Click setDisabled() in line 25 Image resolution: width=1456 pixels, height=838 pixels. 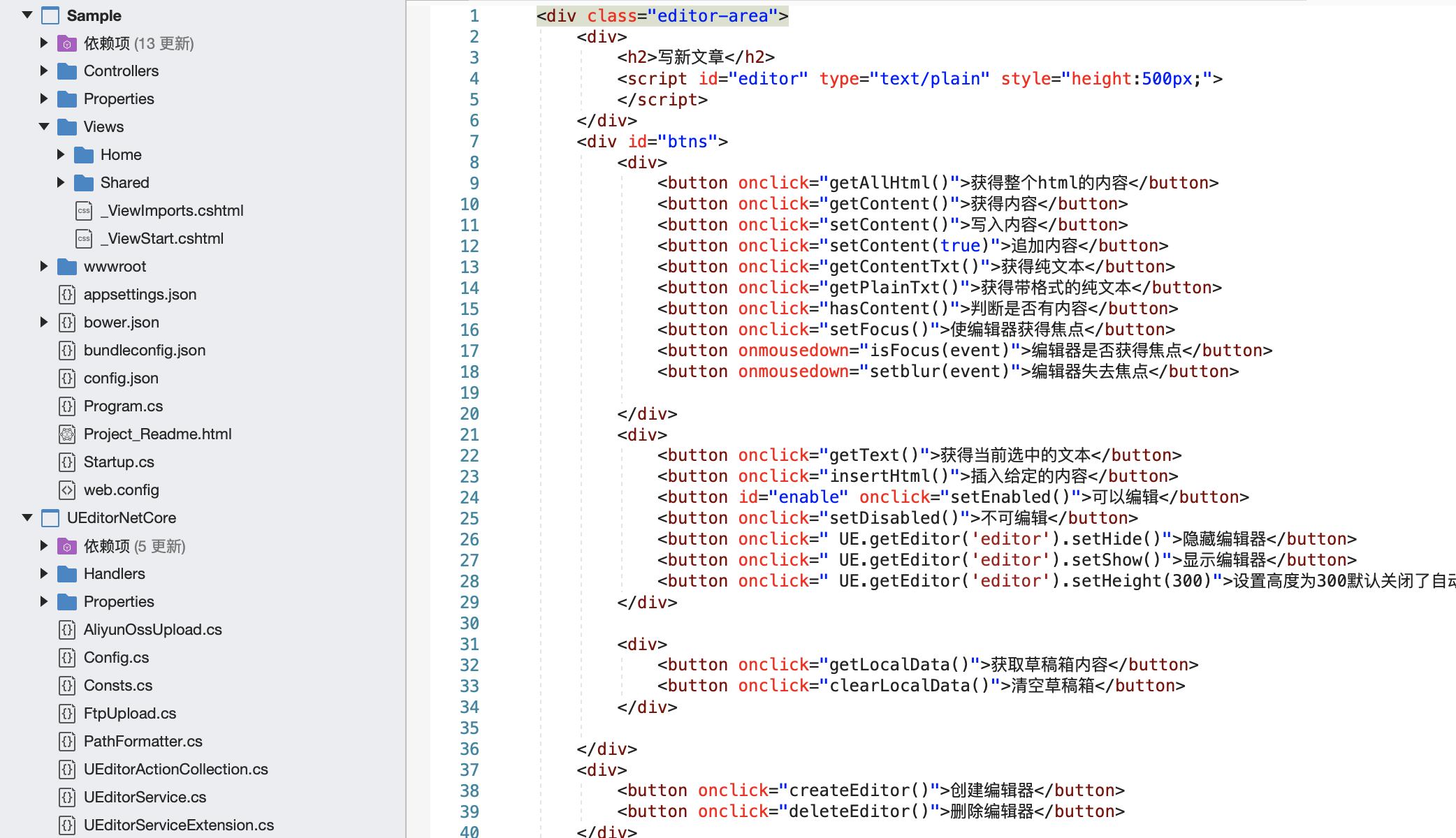pyautogui.click(x=894, y=518)
